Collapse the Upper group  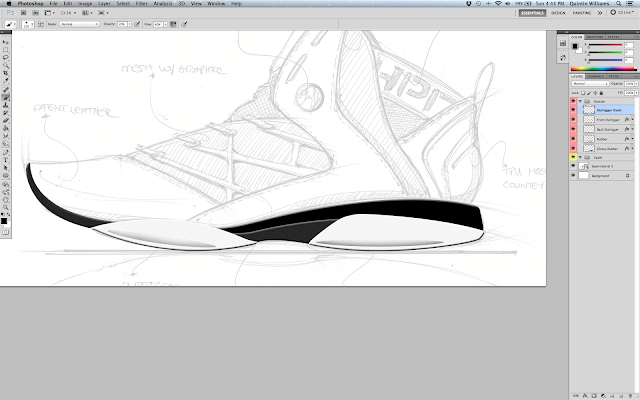pyautogui.click(x=580, y=157)
